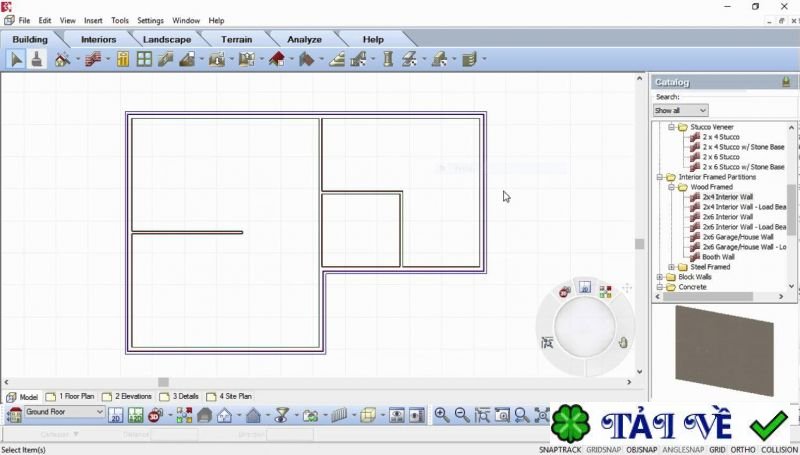
Task: Open dropdown arrow next to Walls tool
Action: tap(107, 59)
